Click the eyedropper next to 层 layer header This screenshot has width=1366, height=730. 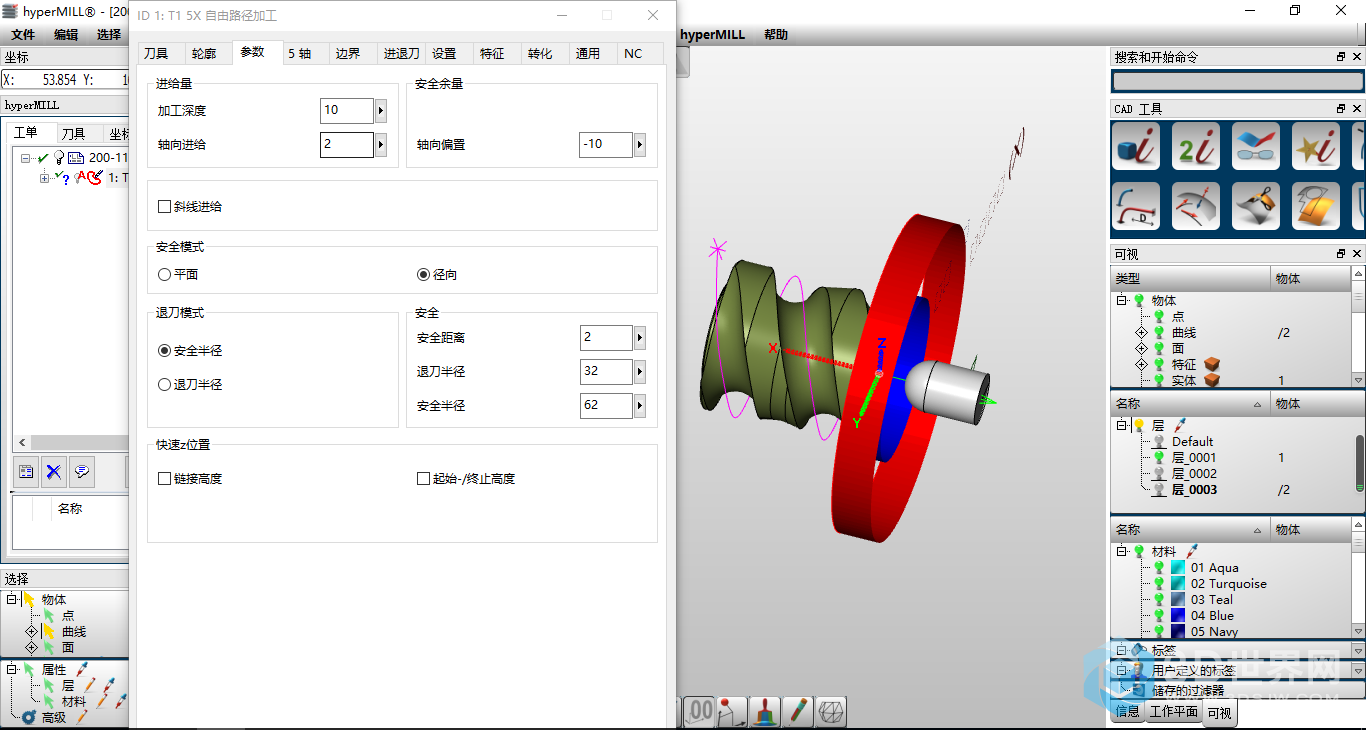(x=1180, y=425)
